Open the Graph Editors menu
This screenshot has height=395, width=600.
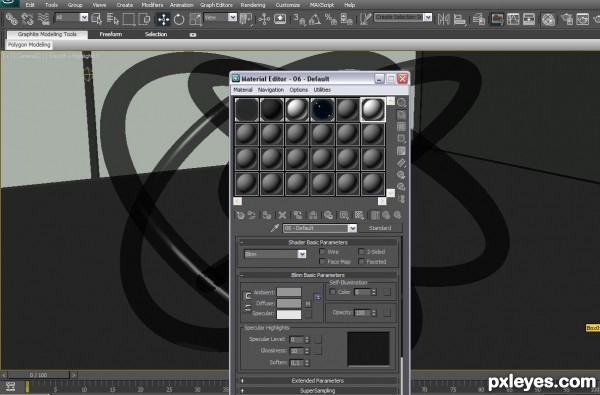pos(216,5)
